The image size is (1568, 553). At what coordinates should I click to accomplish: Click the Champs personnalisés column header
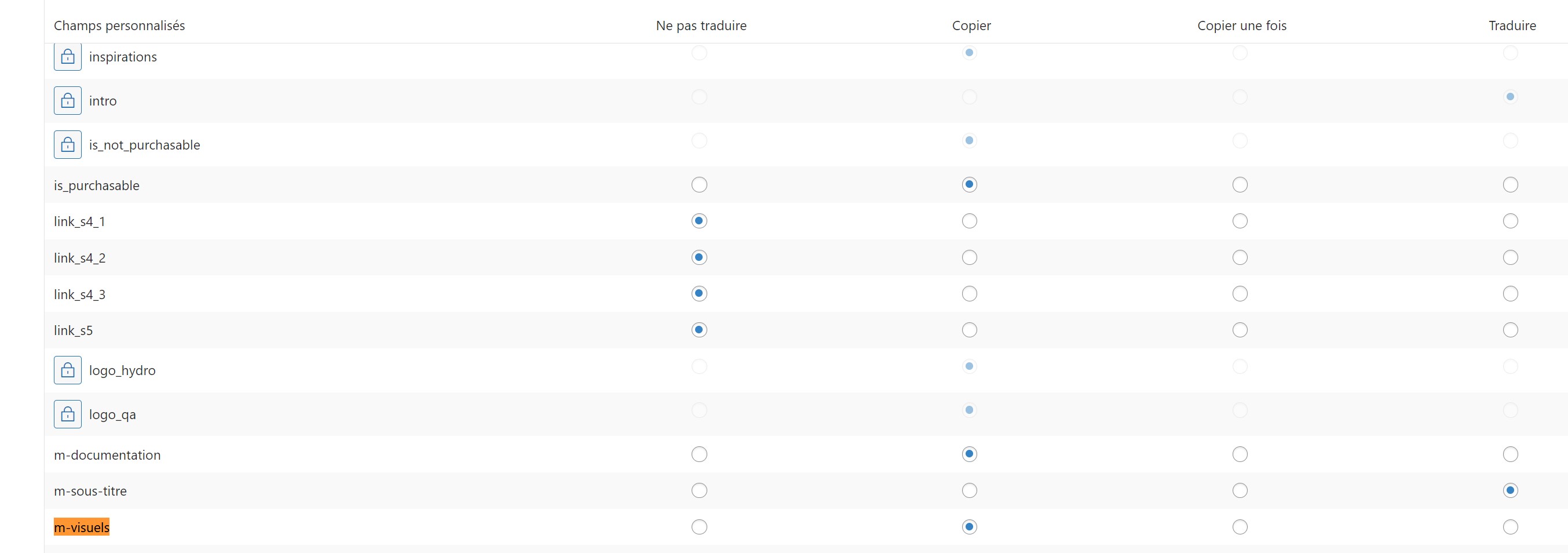(119, 26)
